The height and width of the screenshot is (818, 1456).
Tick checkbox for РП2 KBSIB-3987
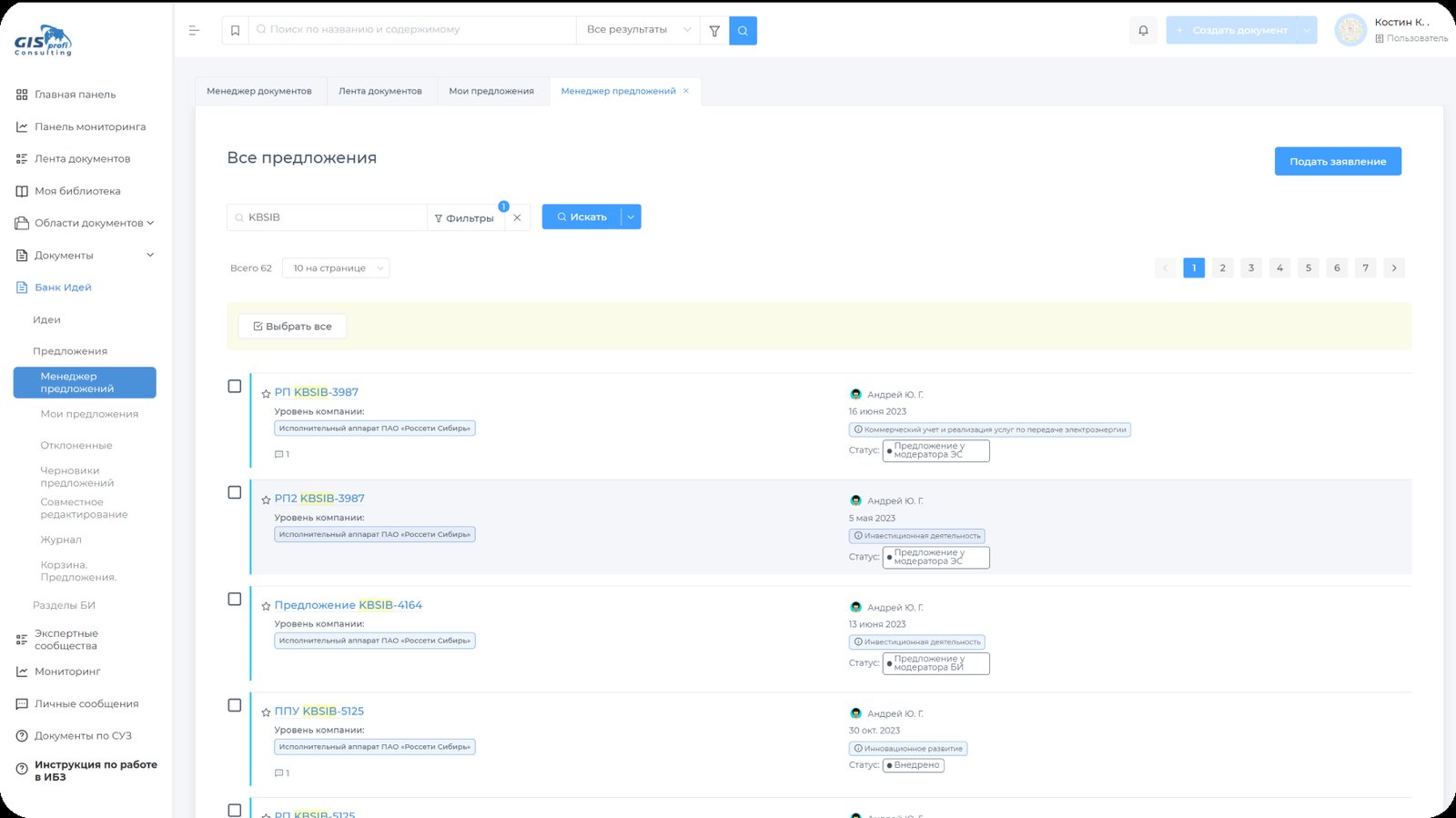(x=235, y=492)
